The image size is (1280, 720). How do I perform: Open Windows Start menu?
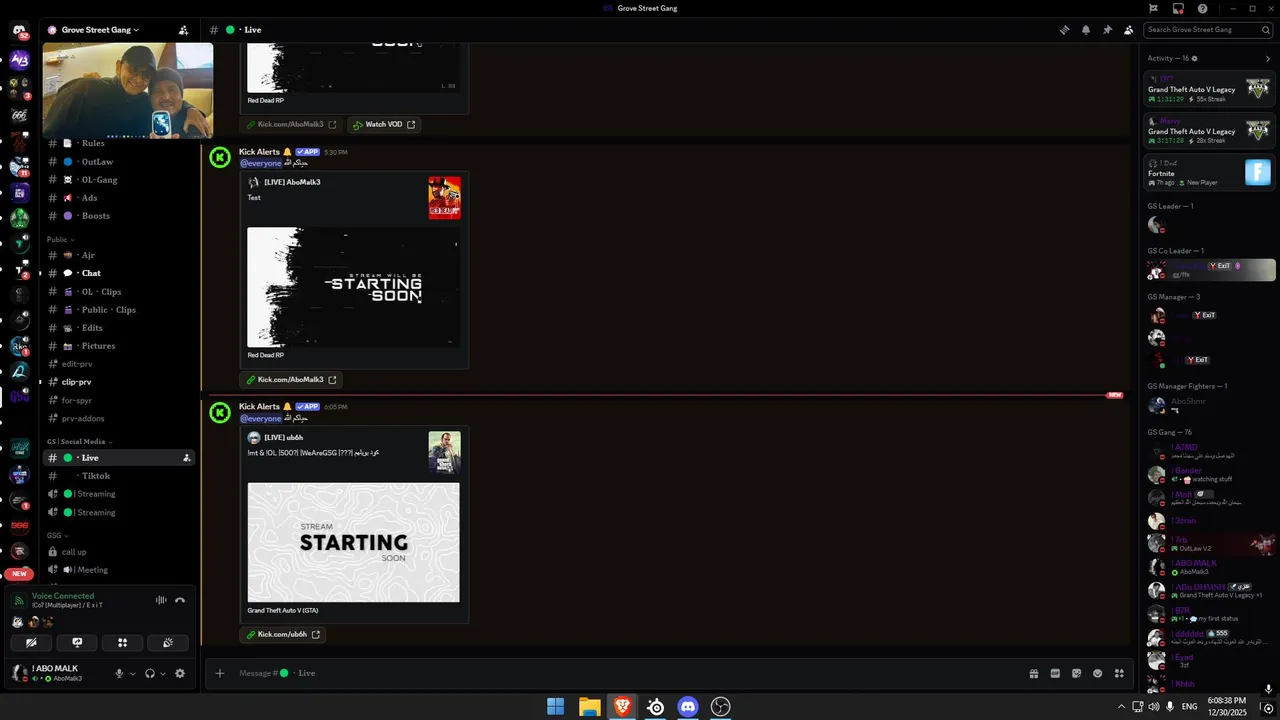pos(555,707)
